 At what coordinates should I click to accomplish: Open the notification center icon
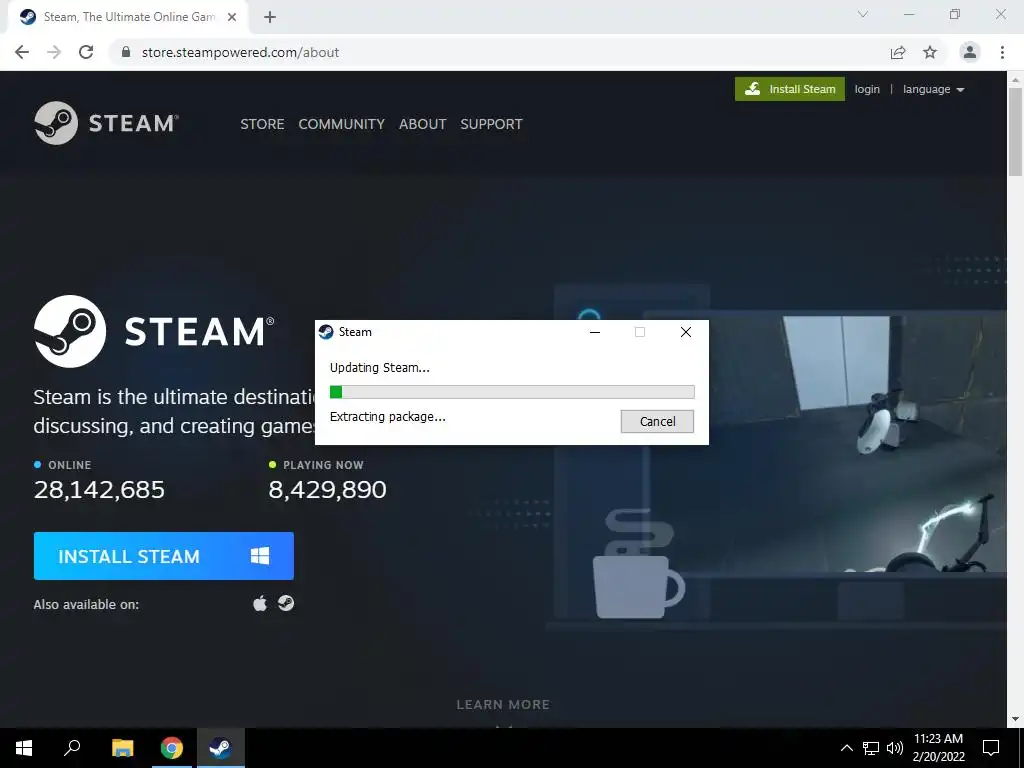[x=991, y=748]
